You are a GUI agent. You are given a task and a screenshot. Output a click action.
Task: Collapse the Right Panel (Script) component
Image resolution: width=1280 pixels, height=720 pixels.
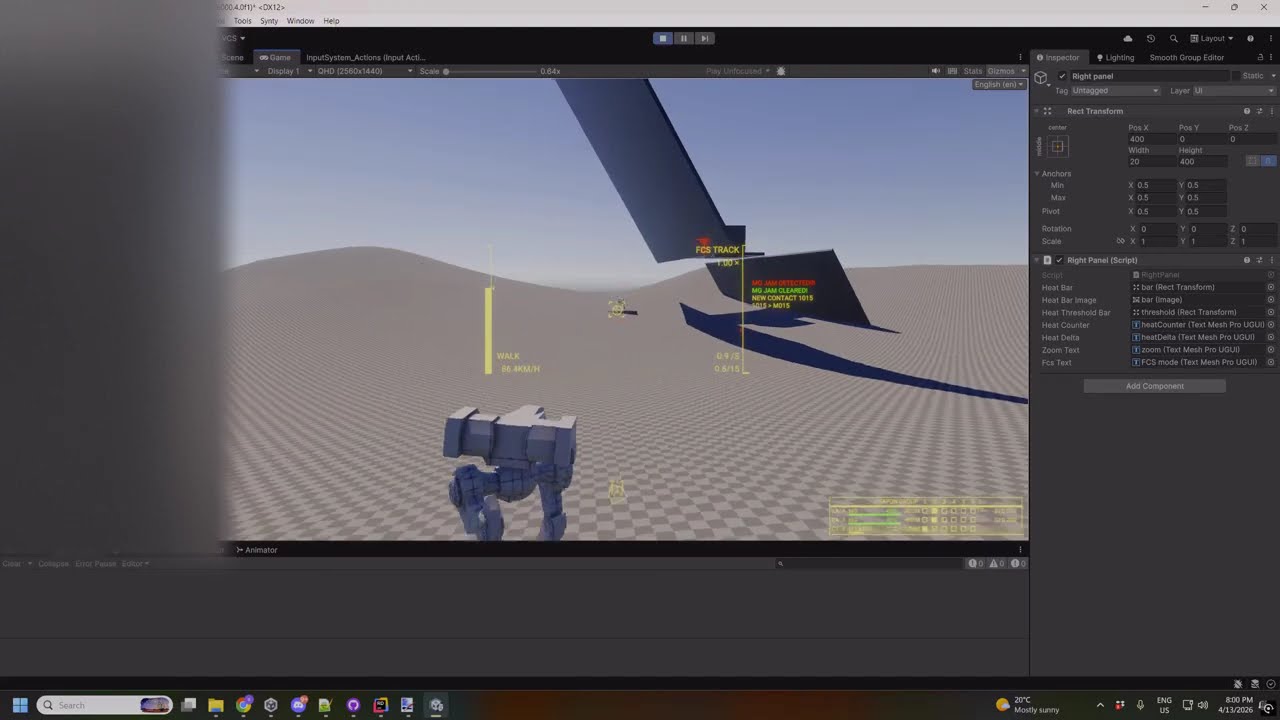tap(1036, 260)
